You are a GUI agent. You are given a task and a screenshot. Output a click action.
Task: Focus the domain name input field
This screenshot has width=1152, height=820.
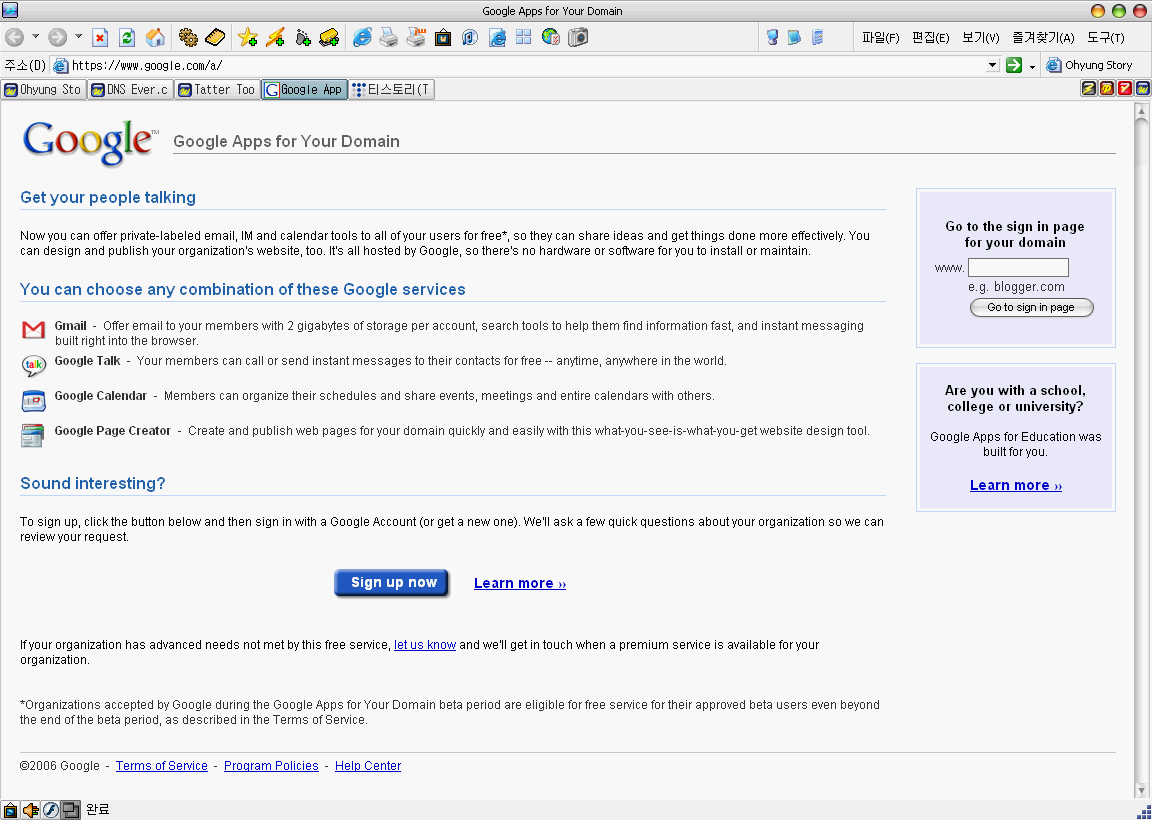(x=1018, y=267)
